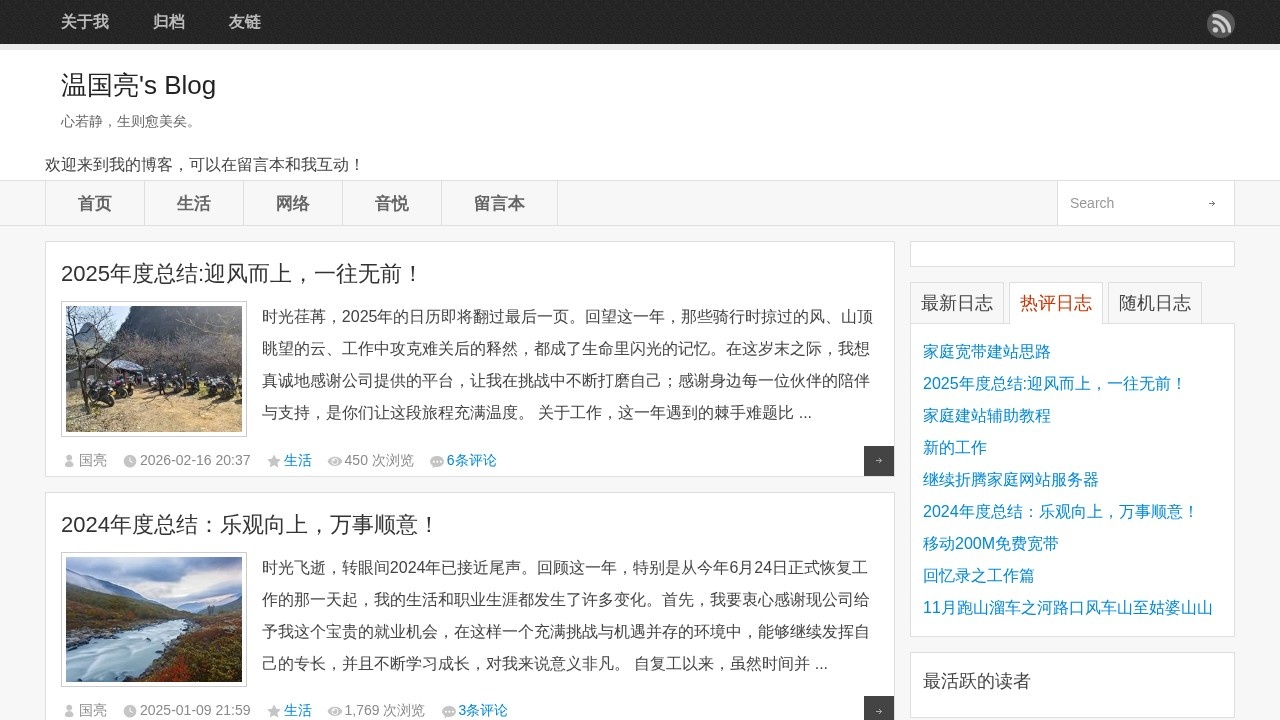Go to 首页 in the navigation bar

click(95, 203)
